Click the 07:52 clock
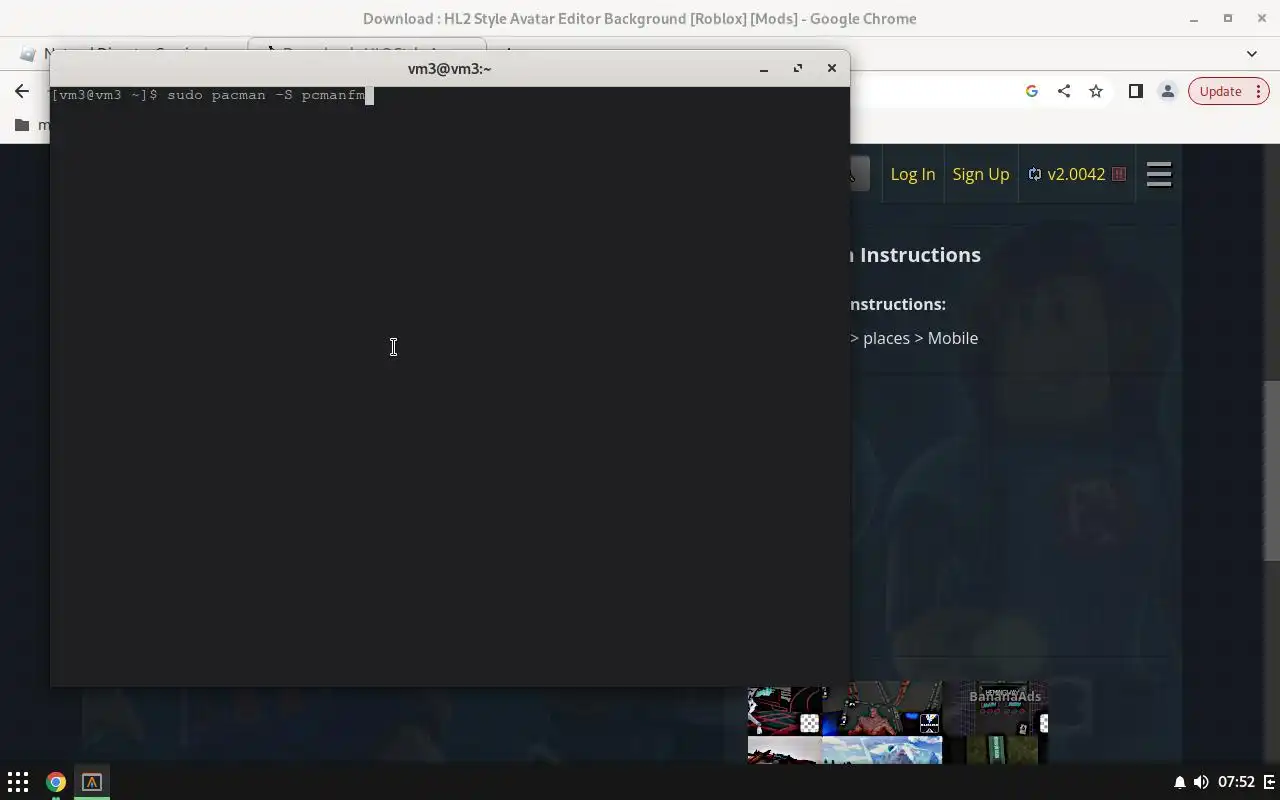 tap(1237, 782)
